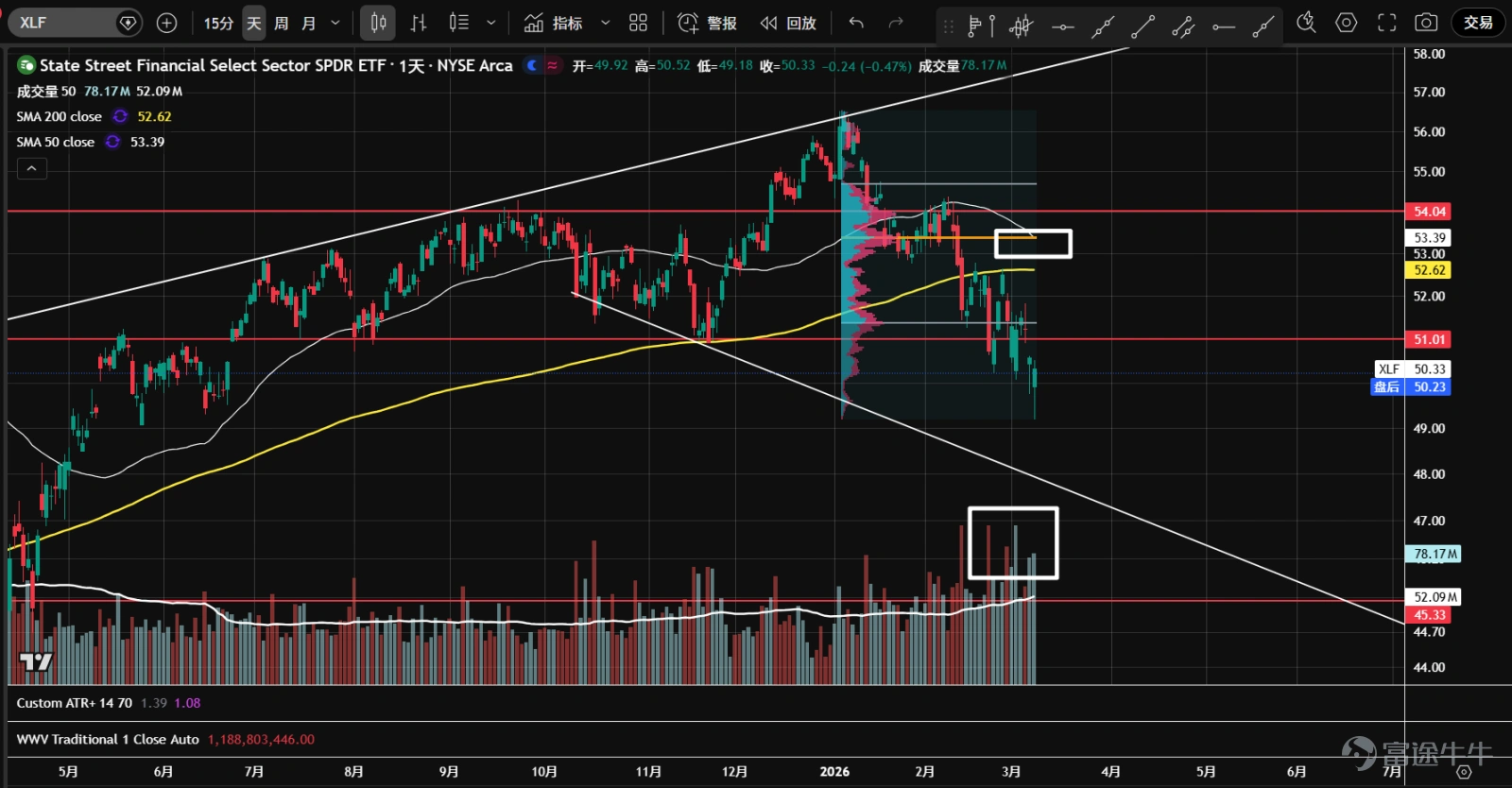
Task: Click the 51.01 red price label
Action: (x=1429, y=339)
